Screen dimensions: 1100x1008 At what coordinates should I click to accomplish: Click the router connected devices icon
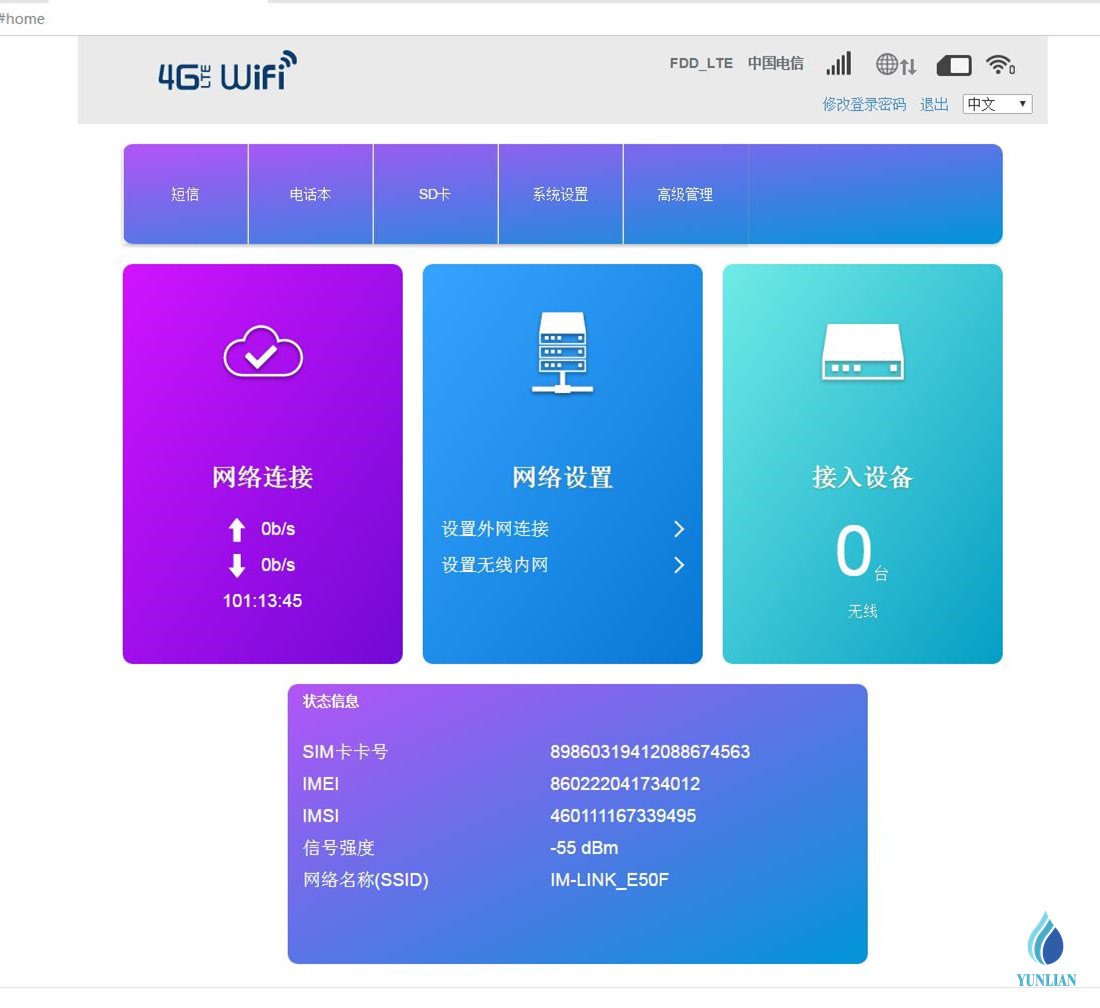862,352
